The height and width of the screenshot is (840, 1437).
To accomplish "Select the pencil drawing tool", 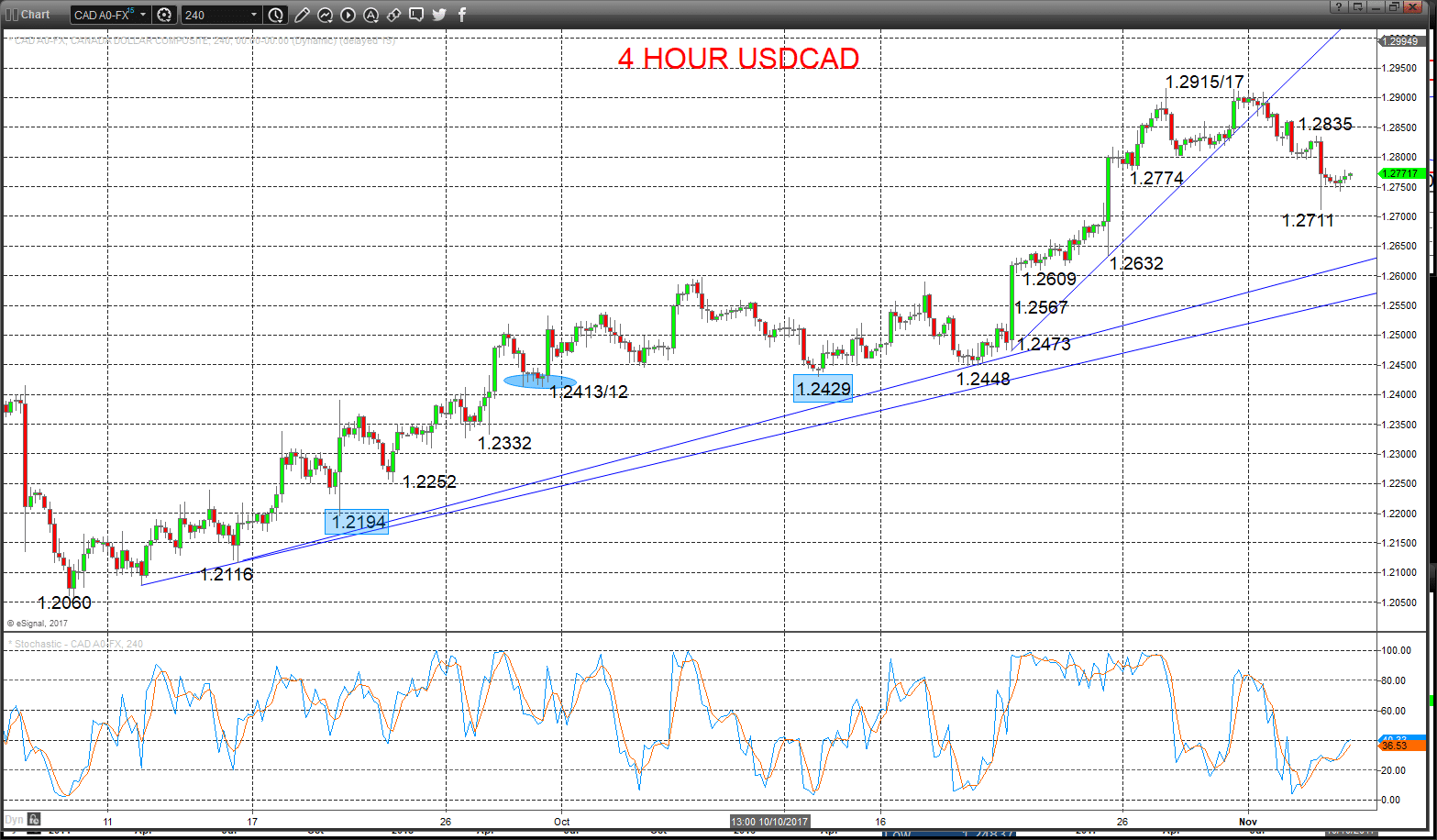I will coord(302,15).
